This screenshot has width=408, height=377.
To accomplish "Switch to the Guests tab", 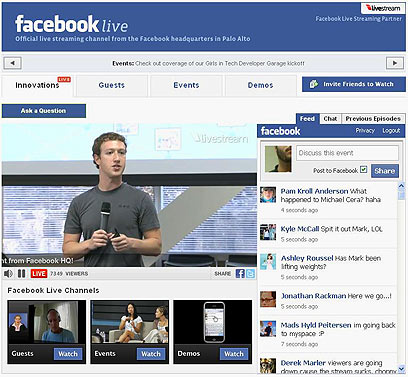I will (x=112, y=86).
